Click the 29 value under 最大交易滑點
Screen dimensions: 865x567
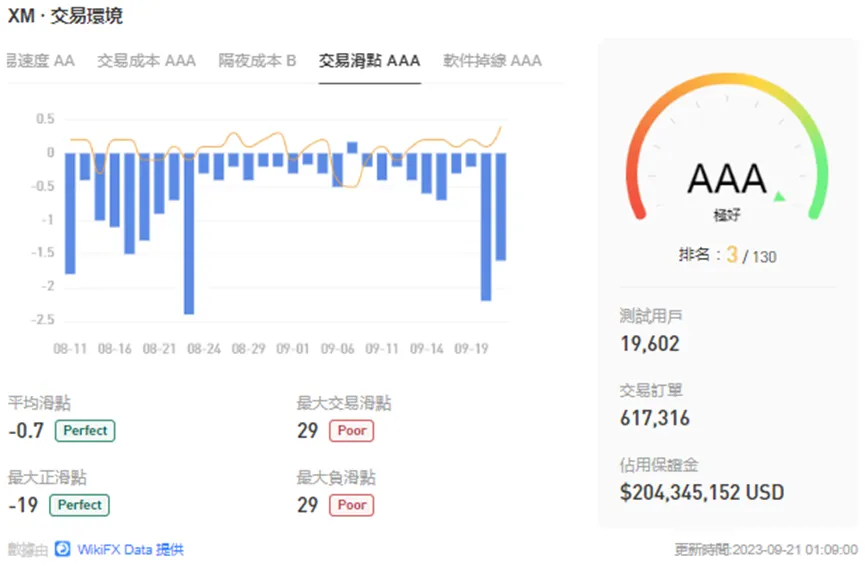tap(307, 430)
